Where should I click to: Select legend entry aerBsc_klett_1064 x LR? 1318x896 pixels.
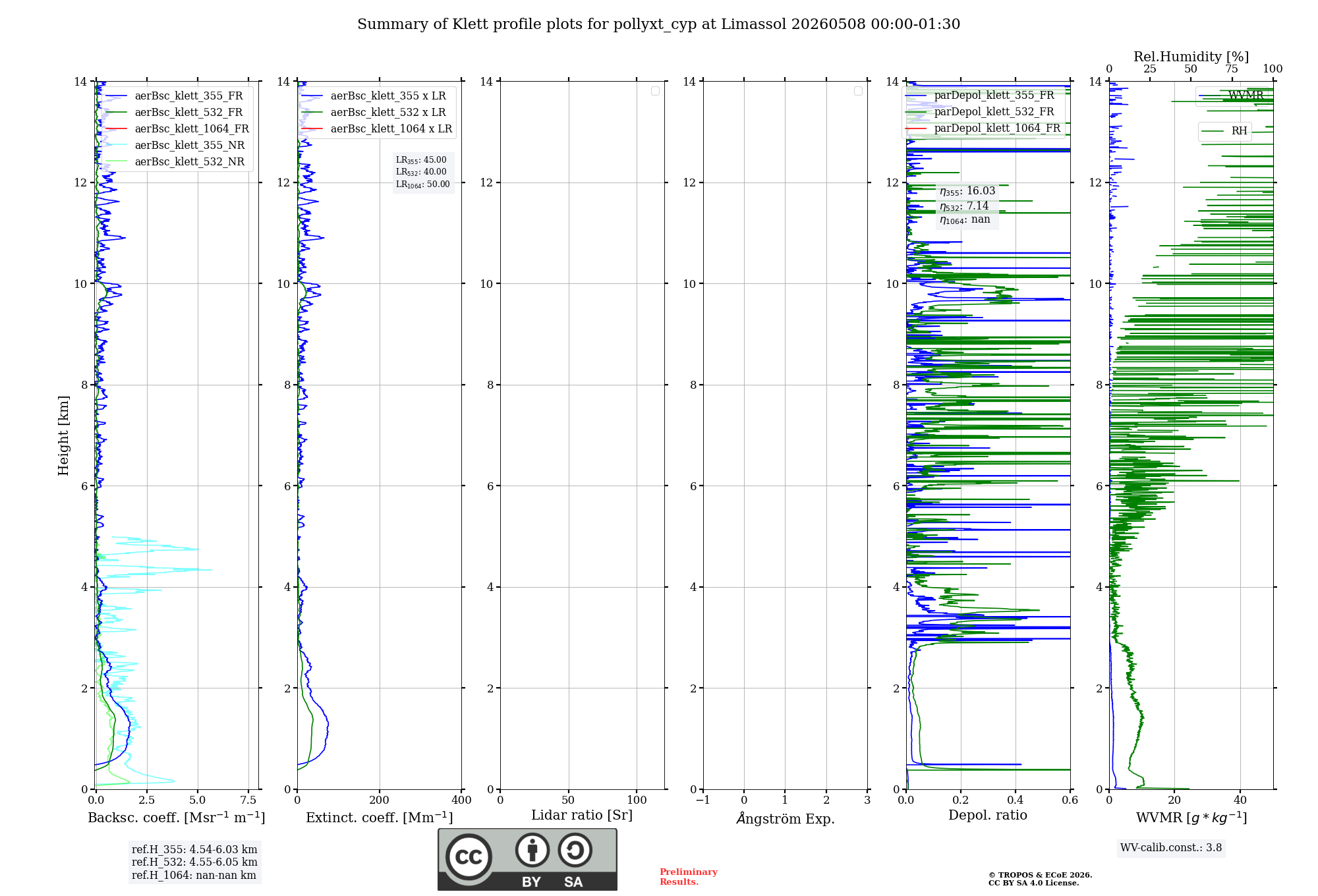click(x=378, y=129)
